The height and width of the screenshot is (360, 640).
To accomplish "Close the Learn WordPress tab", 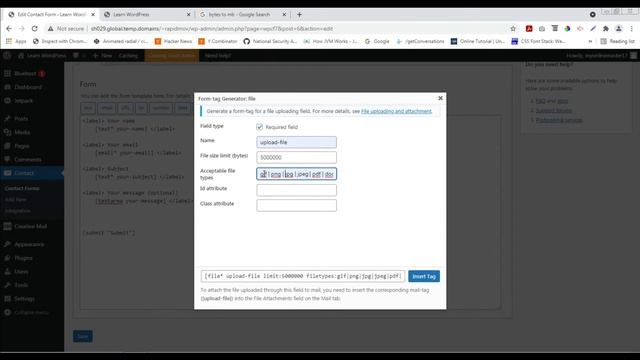I will (x=189, y=14).
